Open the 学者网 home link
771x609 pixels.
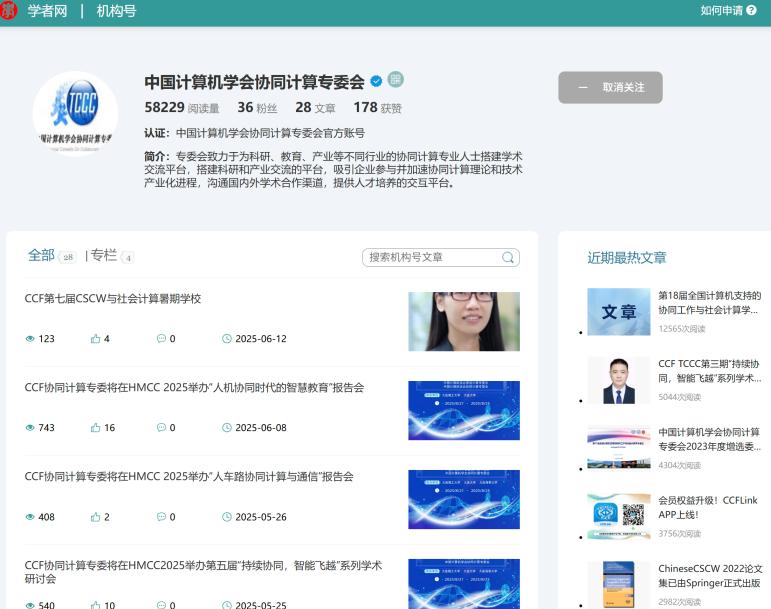tap(46, 12)
